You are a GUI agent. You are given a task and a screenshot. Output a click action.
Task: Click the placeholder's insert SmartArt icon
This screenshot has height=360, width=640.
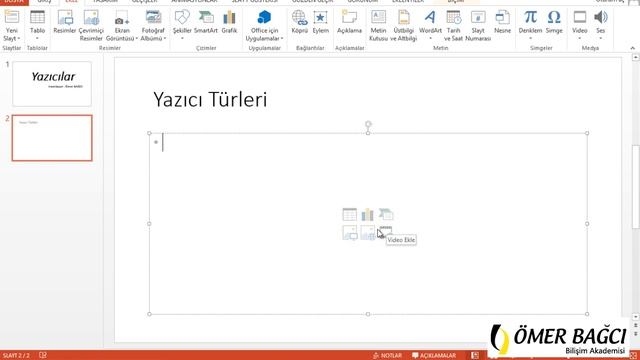coord(386,214)
